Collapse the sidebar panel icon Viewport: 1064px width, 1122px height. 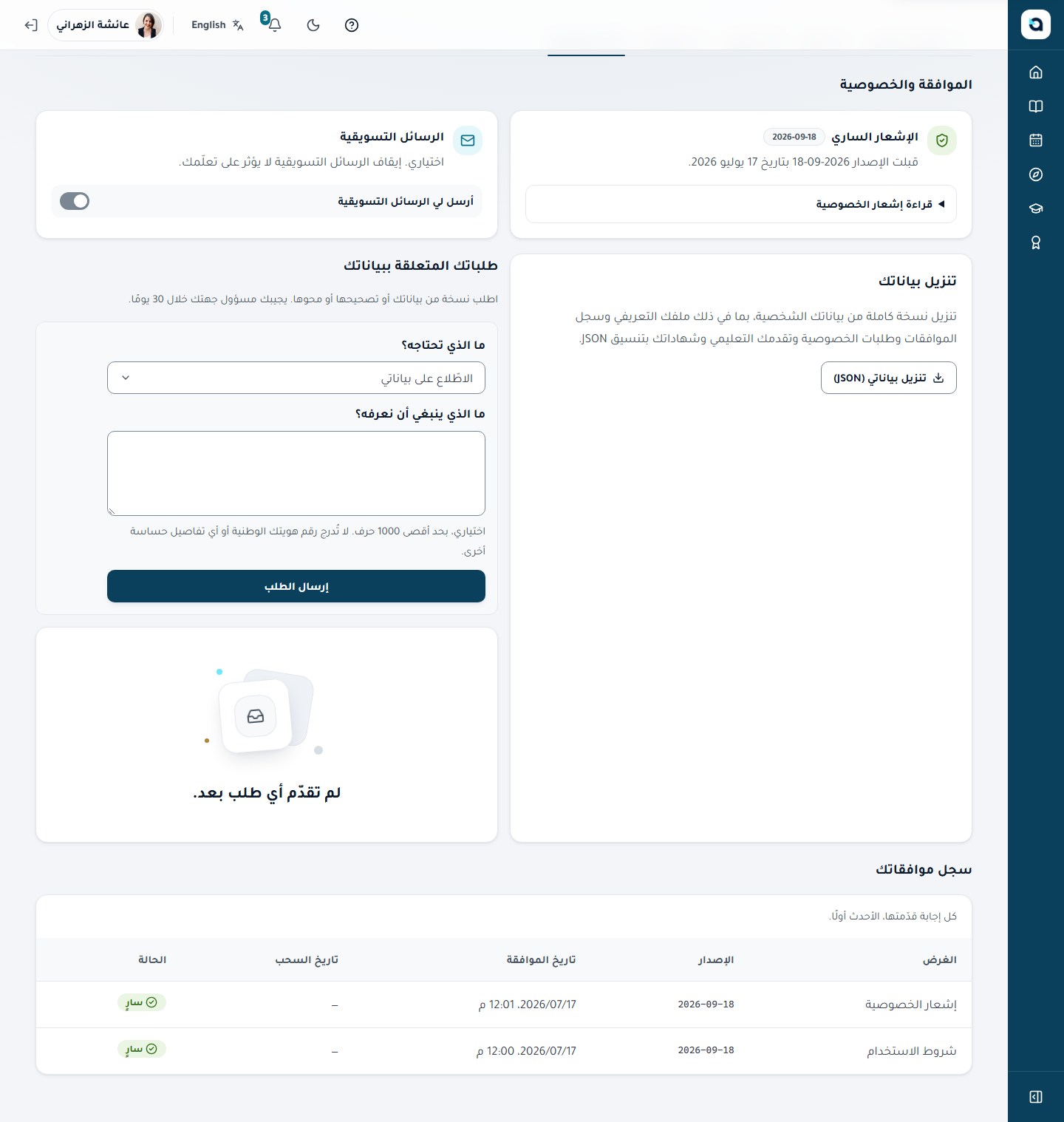(x=1036, y=1097)
